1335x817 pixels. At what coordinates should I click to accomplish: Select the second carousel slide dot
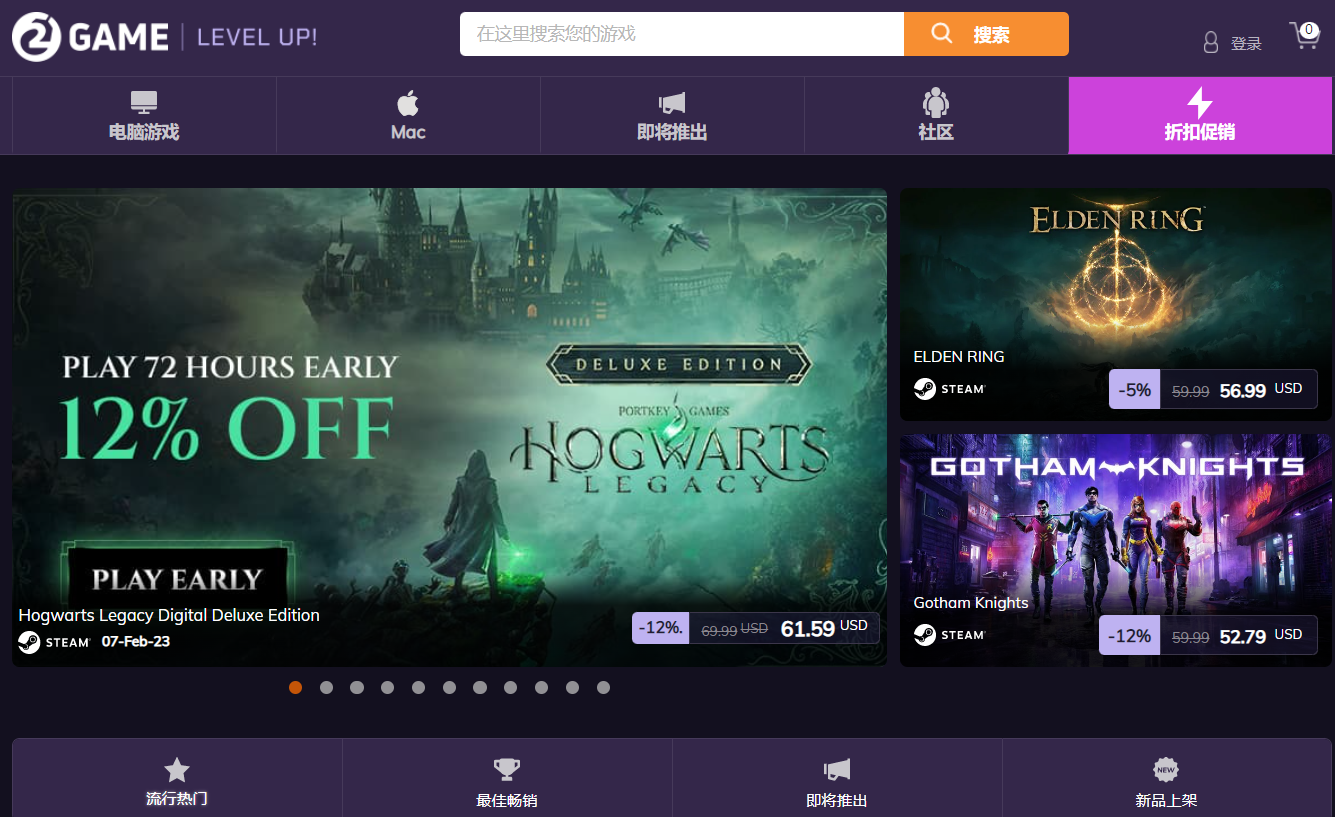pyautogui.click(x=326, y=687)
